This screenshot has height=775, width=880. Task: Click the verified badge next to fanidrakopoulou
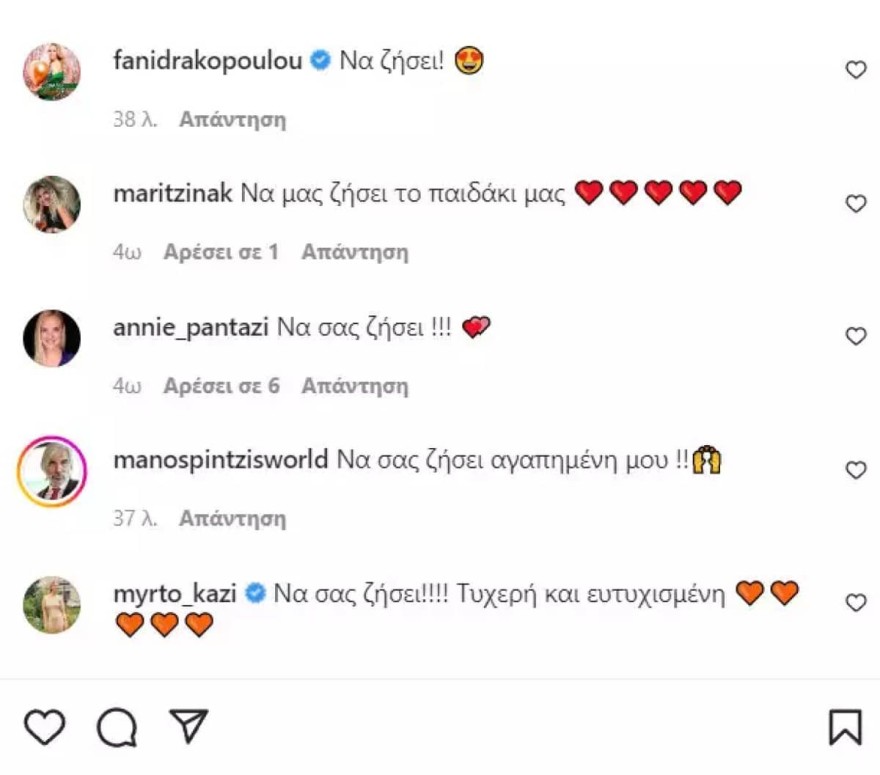pos(319,60)
